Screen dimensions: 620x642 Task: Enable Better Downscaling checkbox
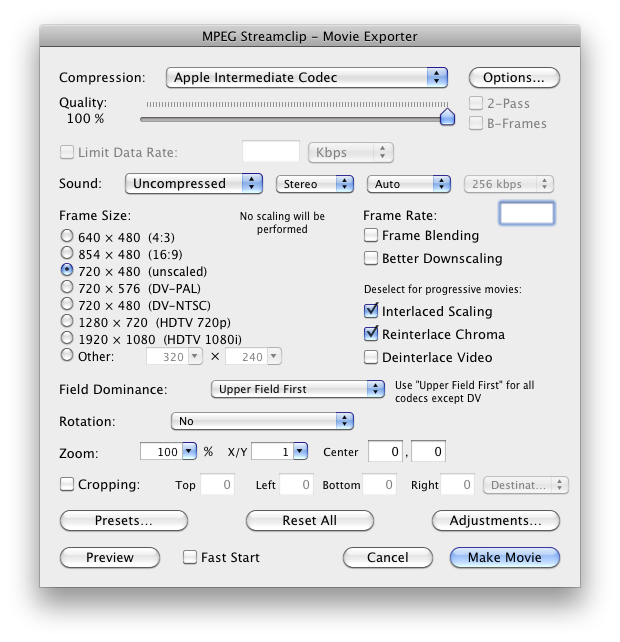[x=371, y=258]
